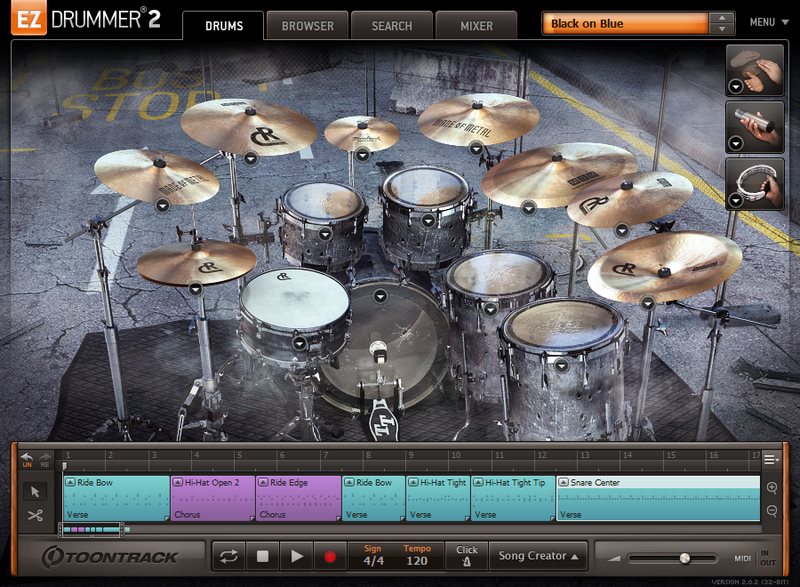This screenshot has height=587, width=800.
Task: Open the song track options menu icon
Action: (771, 460)
